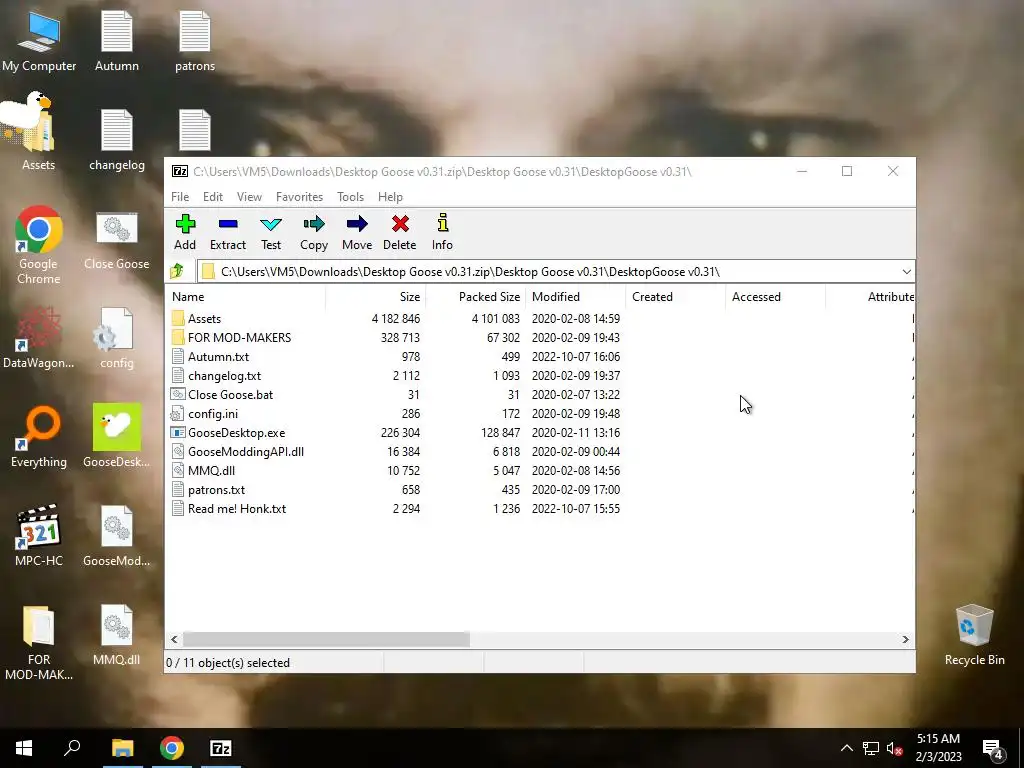Viewport: 1024px width, 768px height.
Task: Click the Add toolbar icon in 7-Zip
Action: (185, 232)
